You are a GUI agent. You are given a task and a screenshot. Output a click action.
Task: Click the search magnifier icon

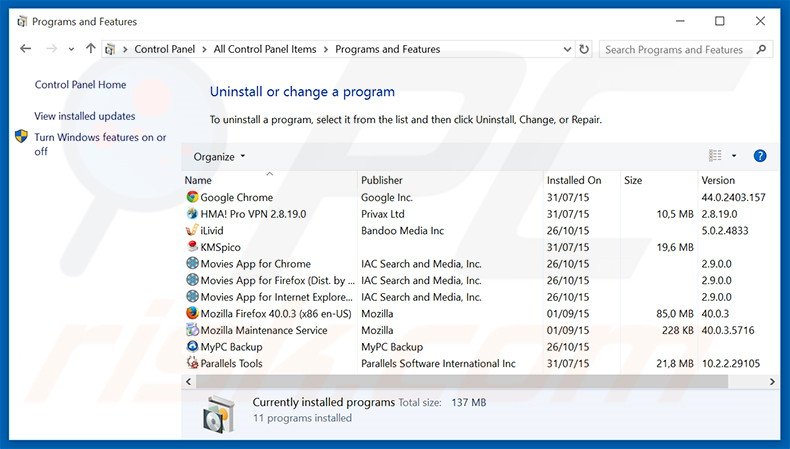point(761,49)
